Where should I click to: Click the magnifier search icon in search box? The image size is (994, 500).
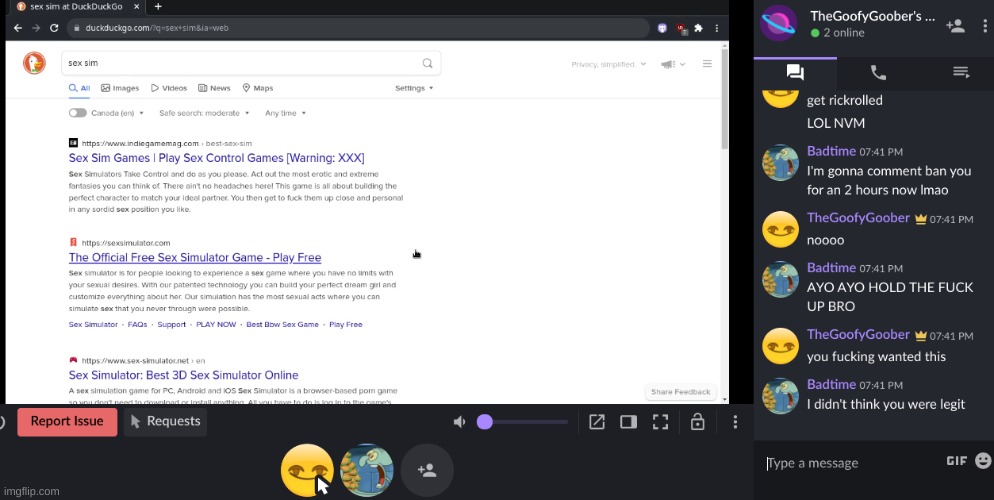click(427, 63)
